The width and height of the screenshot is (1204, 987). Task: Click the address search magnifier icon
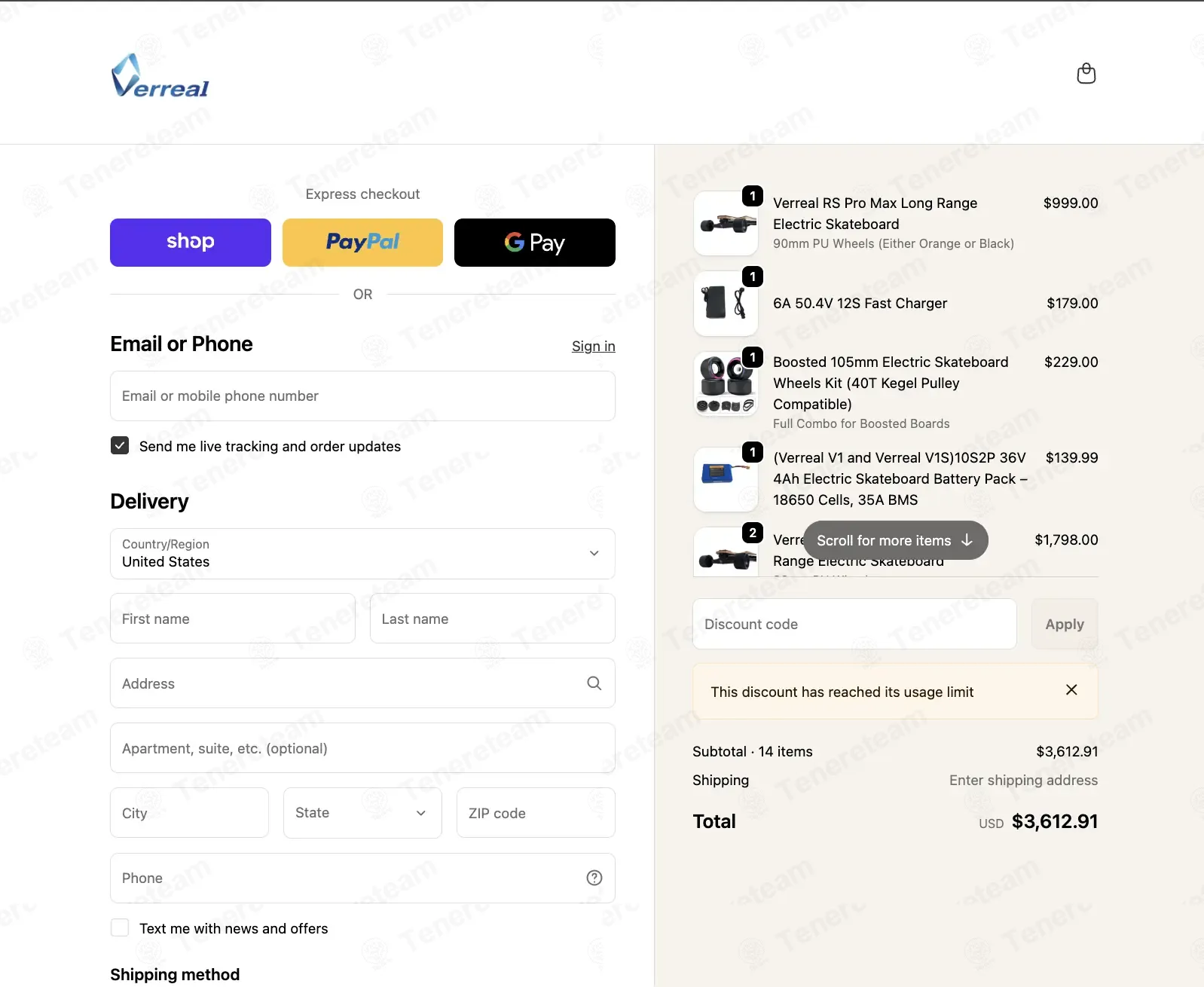pyautogui.click(x=594, y=683)
